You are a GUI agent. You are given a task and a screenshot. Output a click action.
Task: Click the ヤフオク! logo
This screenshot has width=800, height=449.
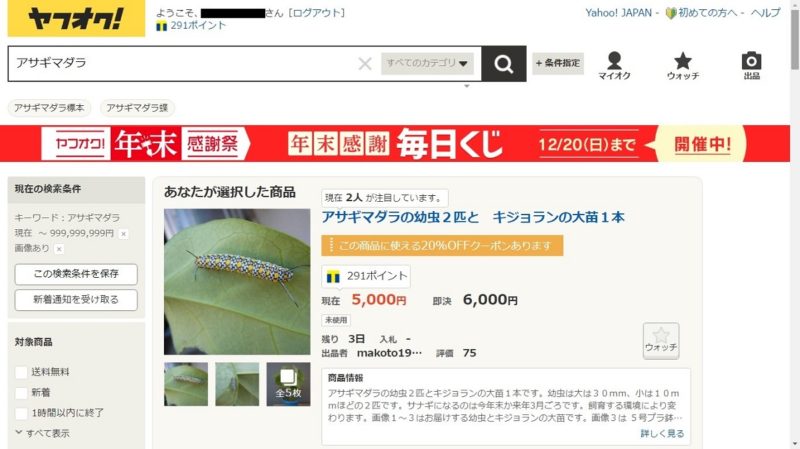(x=76, y=18)
